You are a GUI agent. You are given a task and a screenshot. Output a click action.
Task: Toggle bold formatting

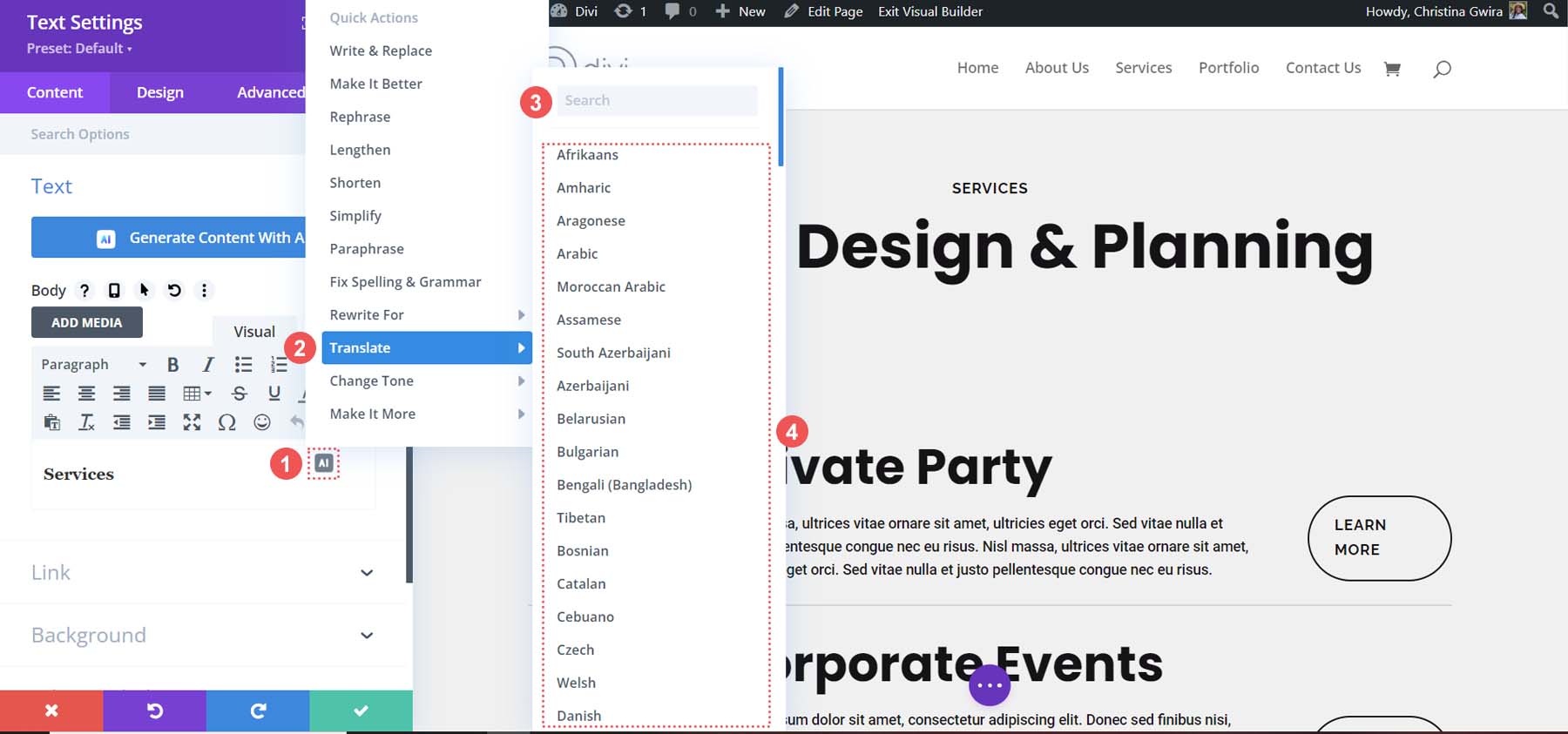[x=172, y=365]
